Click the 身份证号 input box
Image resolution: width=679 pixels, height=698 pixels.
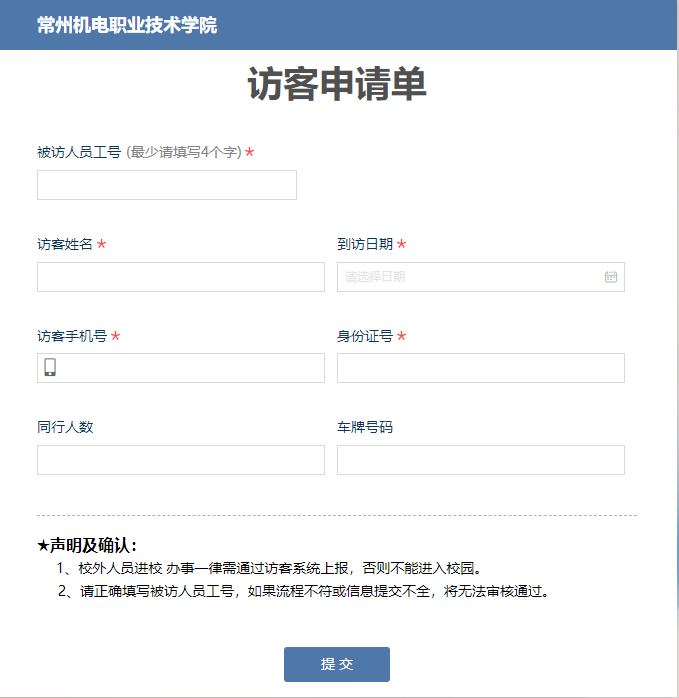480,368
